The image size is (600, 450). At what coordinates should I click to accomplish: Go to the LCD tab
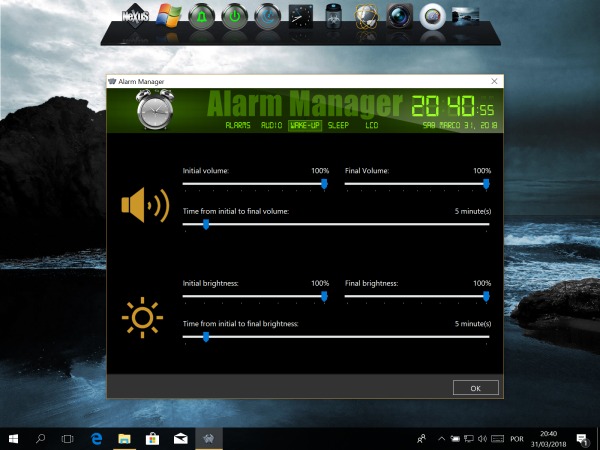click(x=372, y=127)
